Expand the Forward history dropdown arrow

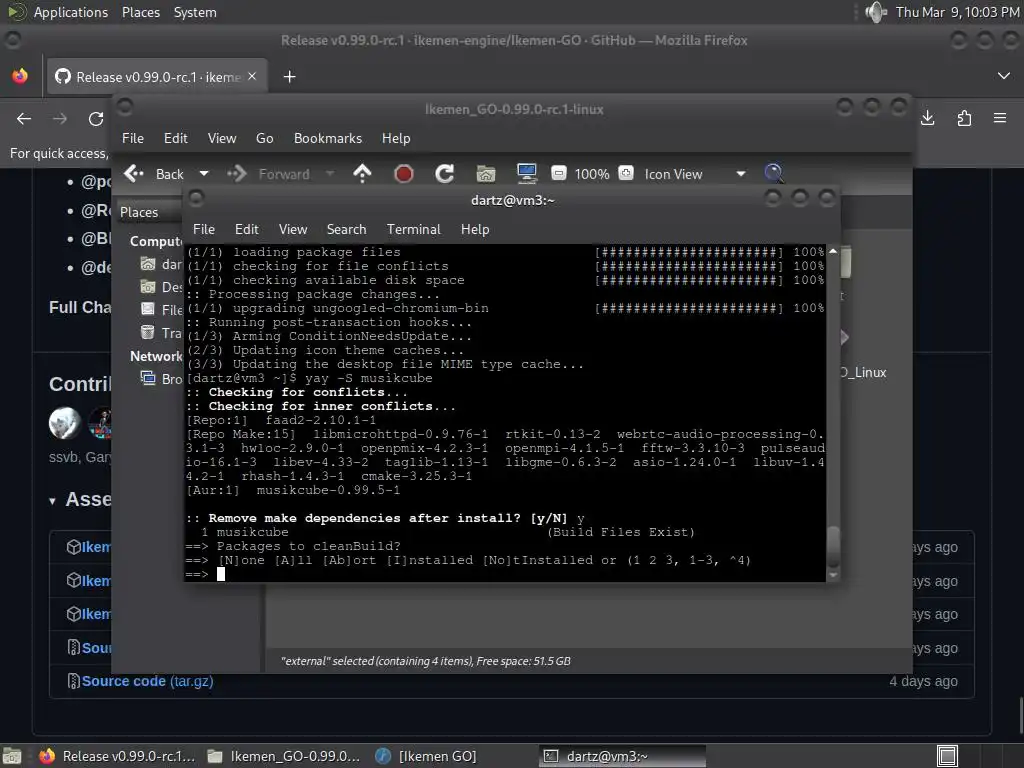tap(330, 174)
